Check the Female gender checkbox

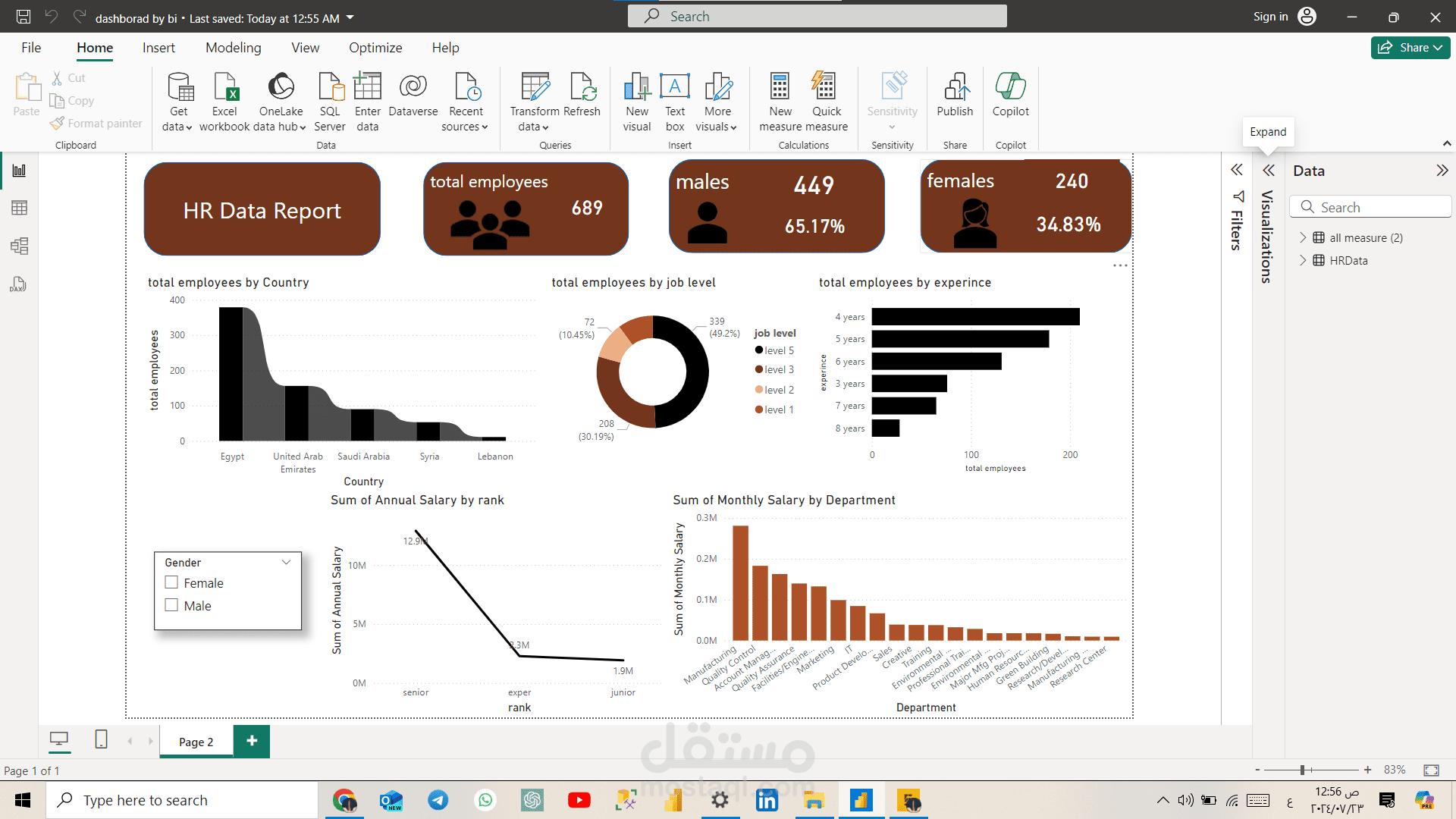171,582
